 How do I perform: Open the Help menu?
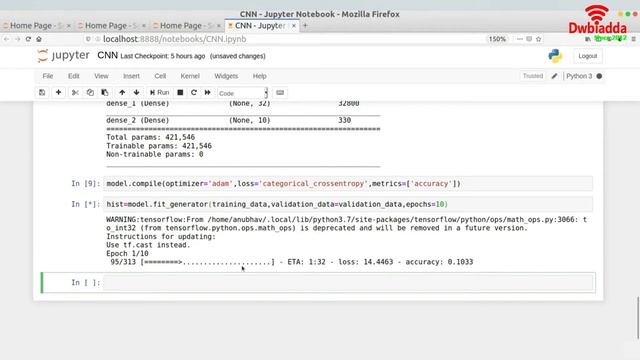point(260,76)
